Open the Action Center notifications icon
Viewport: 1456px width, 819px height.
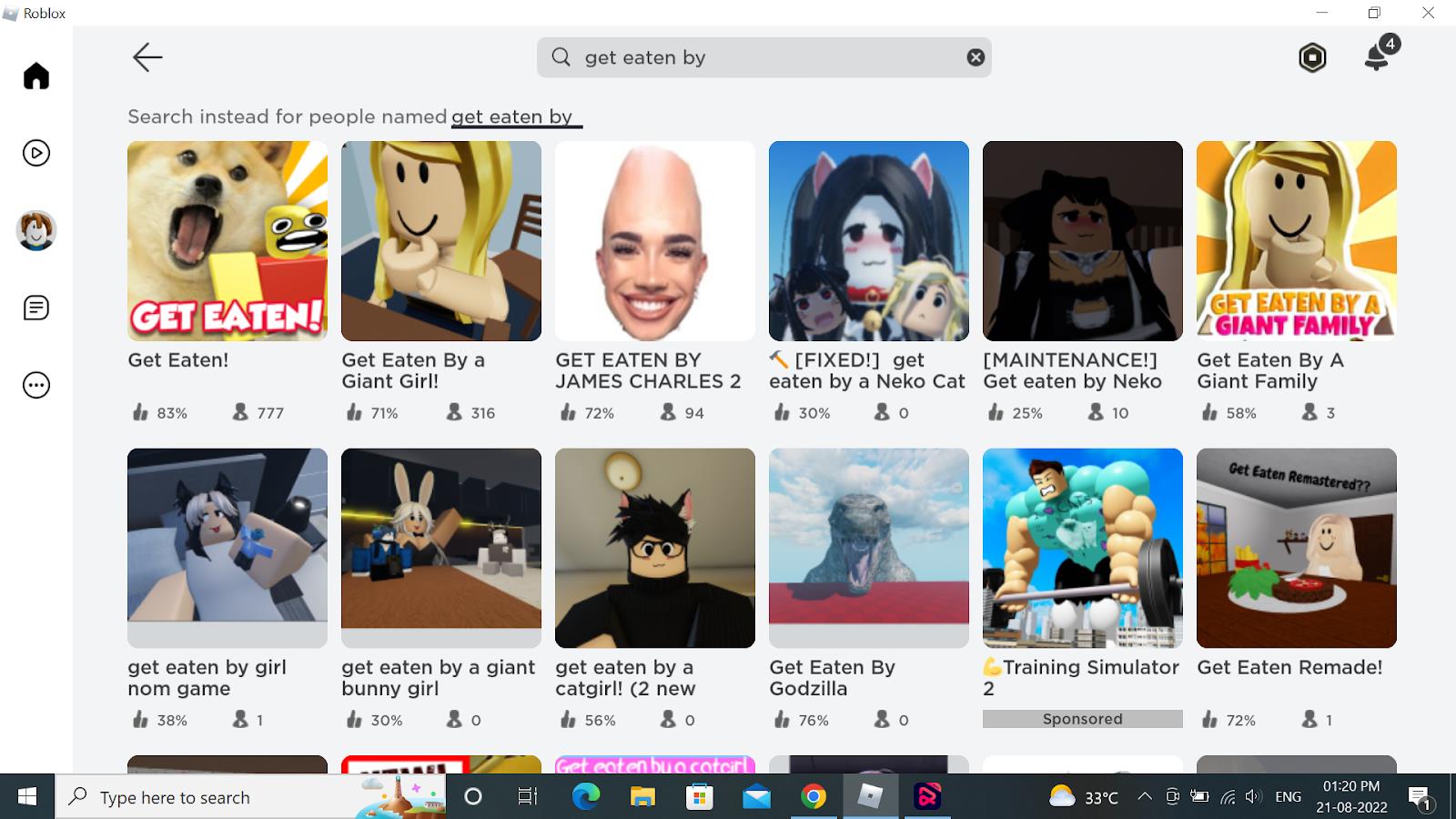(x=1421, y=798)
